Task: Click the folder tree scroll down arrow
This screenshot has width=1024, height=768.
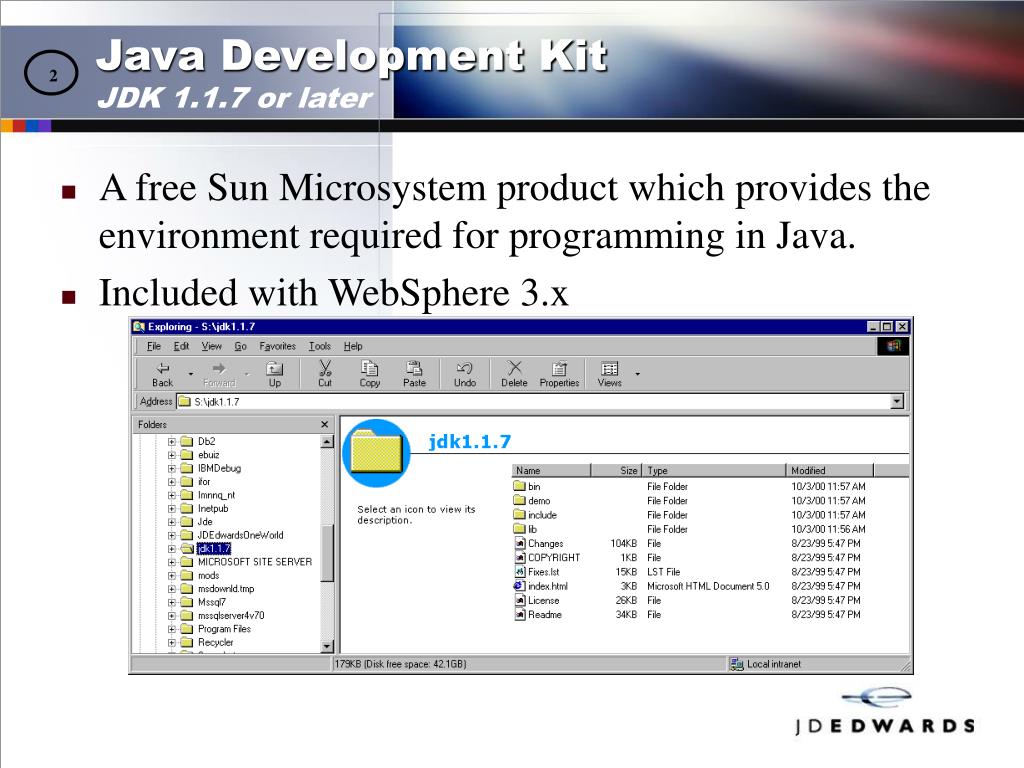Action: coord(327,647)
